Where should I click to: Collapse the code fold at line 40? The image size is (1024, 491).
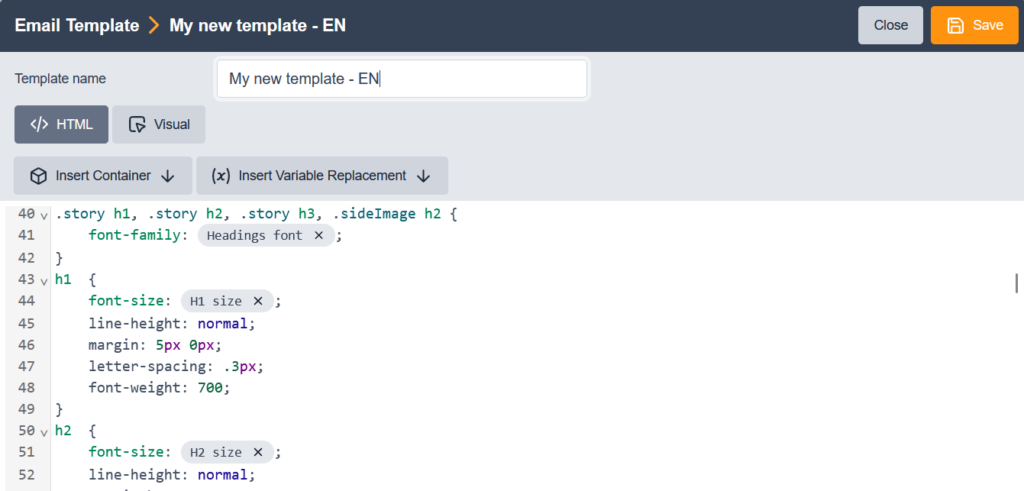pyautogui.click(x=44, y=215)
